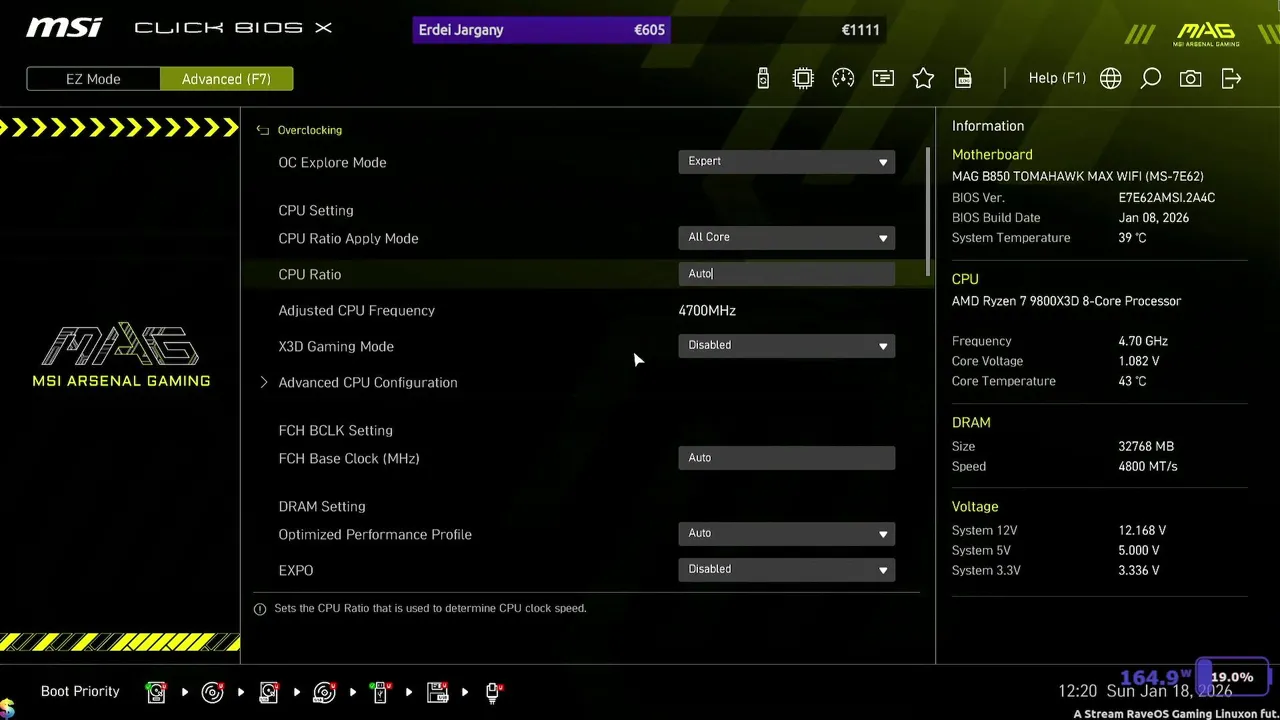Click the Erdei Jargany donation progress bar
This screenshot has height=720, width=1280.
coord(649,30)
